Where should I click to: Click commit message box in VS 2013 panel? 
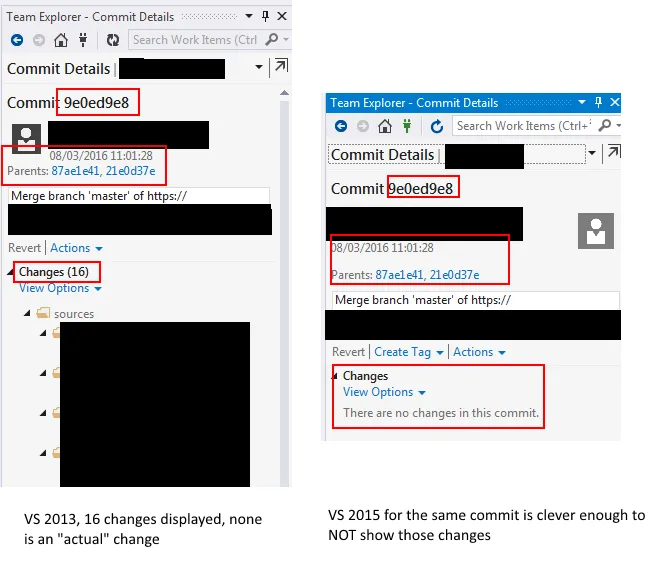pos(139,196)
